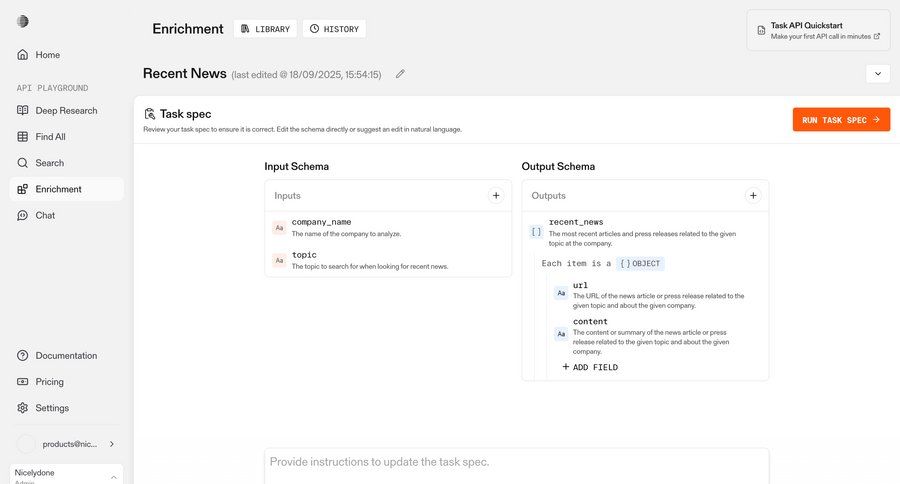
Task: Add a new output with the plus icon
Action: click(x=753, y=196)
